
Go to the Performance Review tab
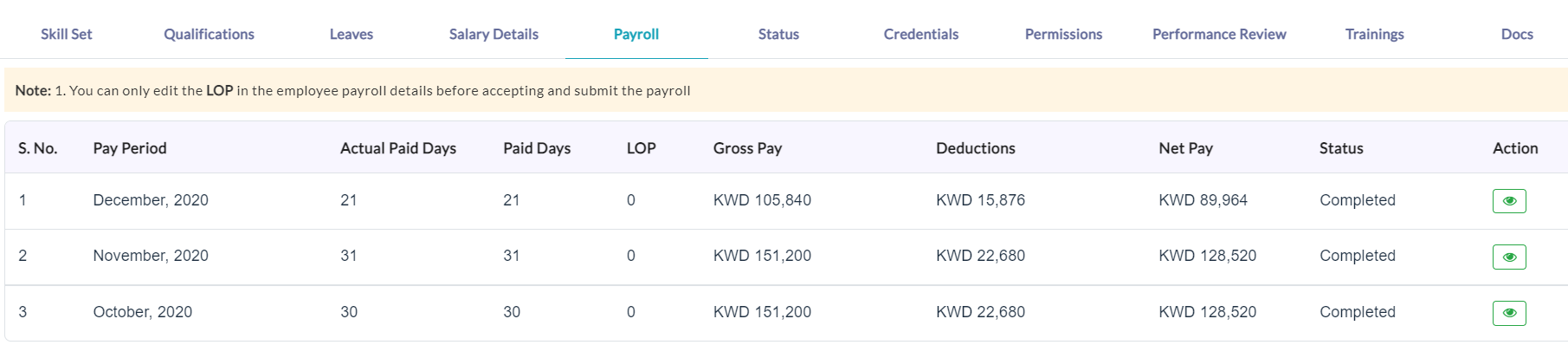1219,34
